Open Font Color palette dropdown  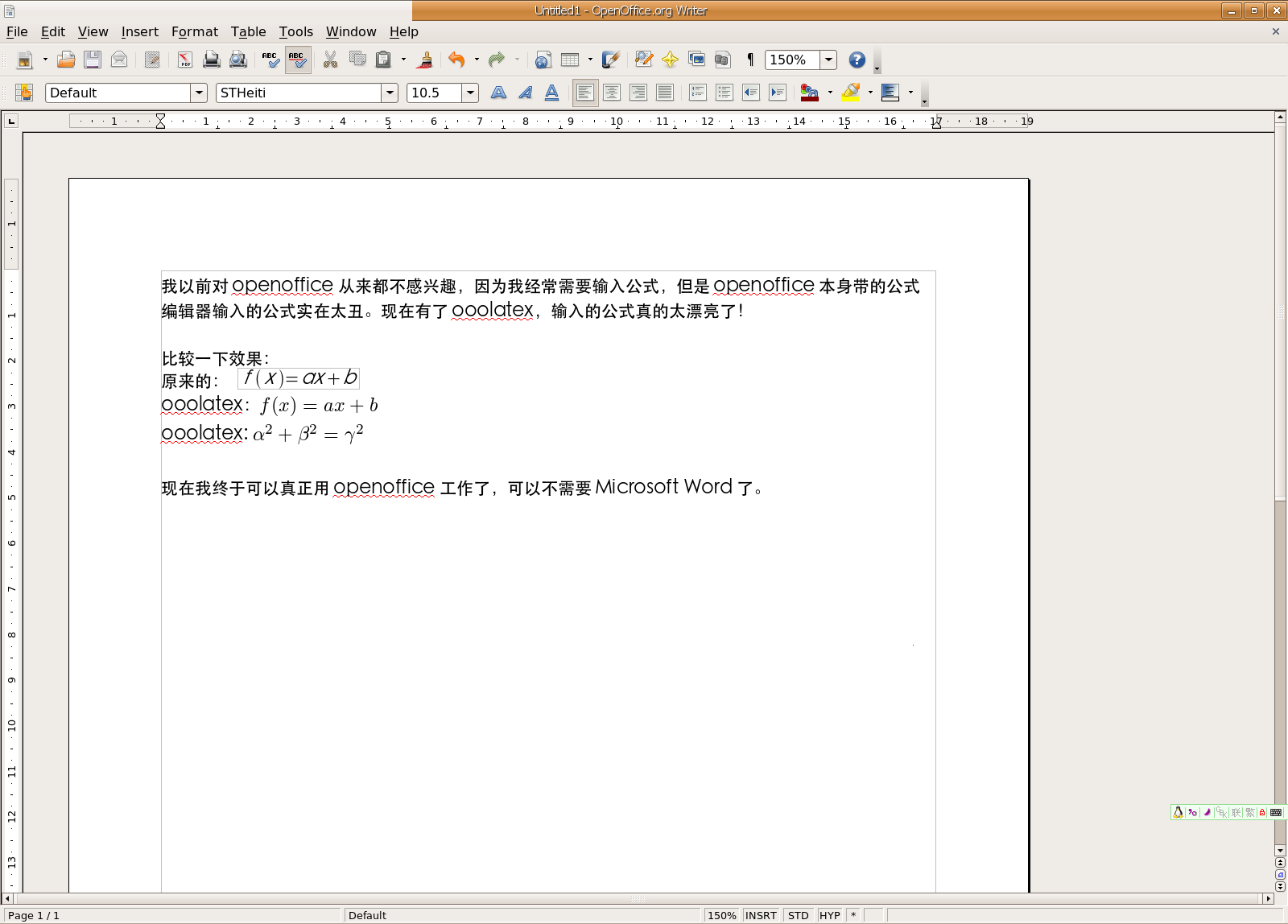coord(830,93)
